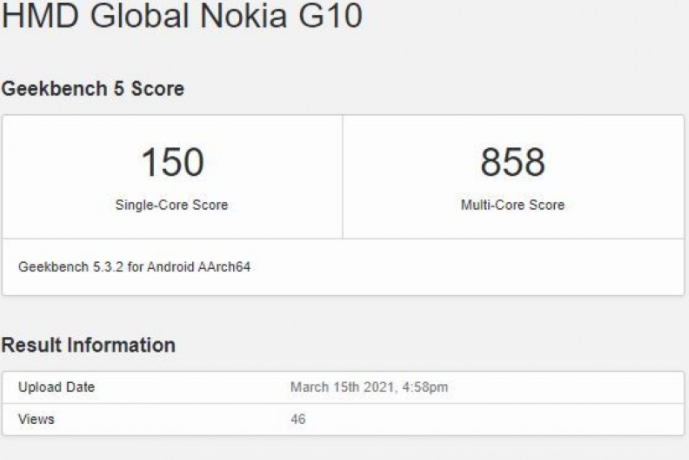
Task: Click the Single-Core Score label
Action: pyautogui.click(x=171, y=205)
